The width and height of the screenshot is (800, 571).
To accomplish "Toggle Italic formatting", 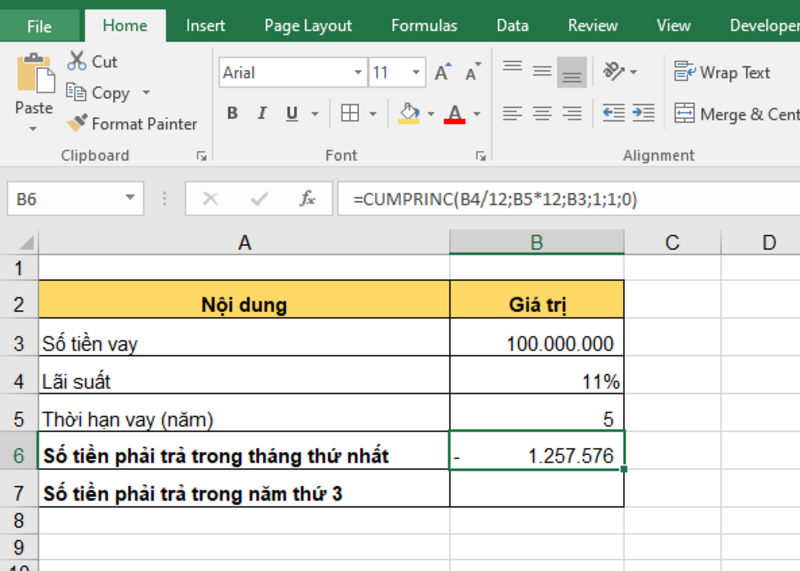I will pyautogui.click(x=260, y=114).
